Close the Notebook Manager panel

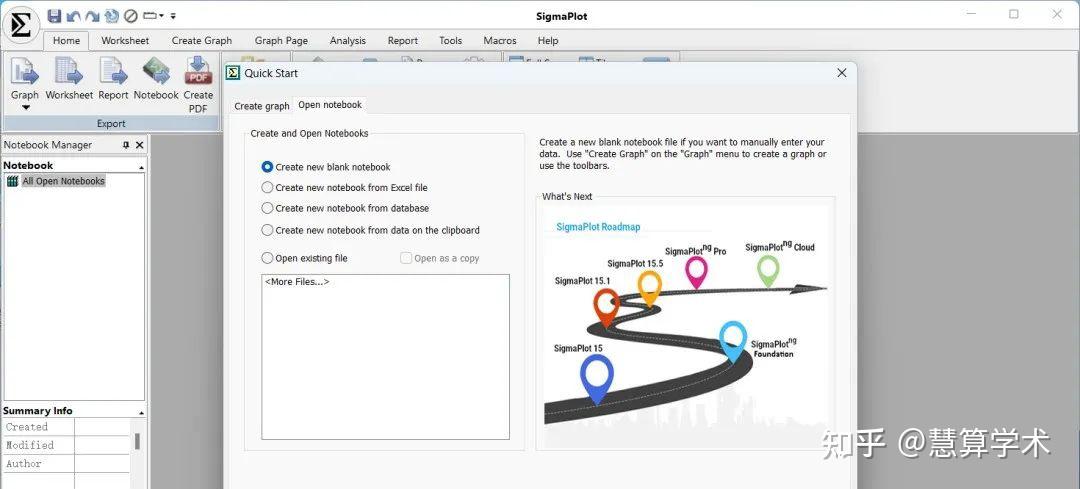[x=139, y=145]
